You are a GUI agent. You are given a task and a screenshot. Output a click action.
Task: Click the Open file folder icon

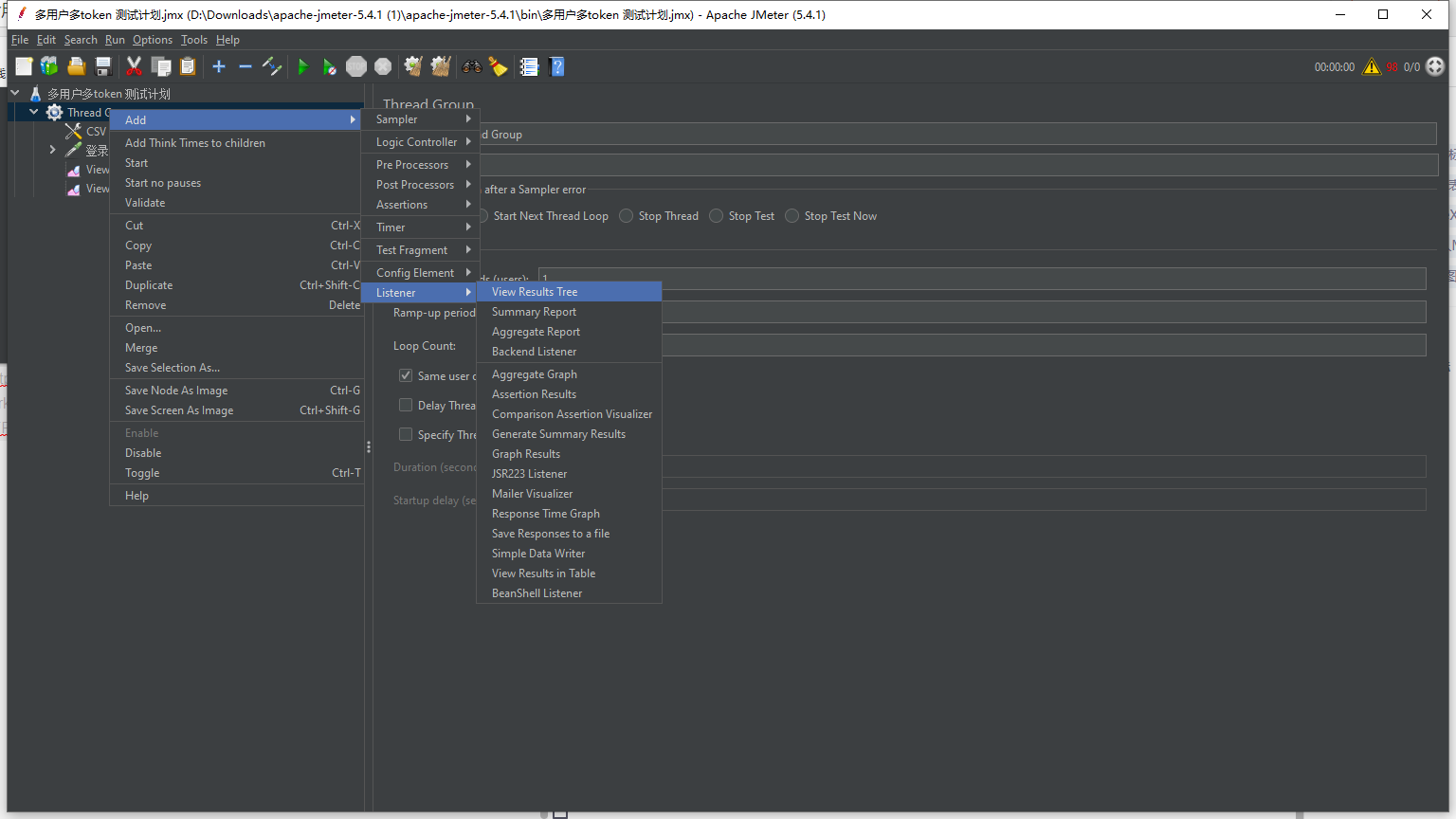pyautogui.click(x=77, y=66)
